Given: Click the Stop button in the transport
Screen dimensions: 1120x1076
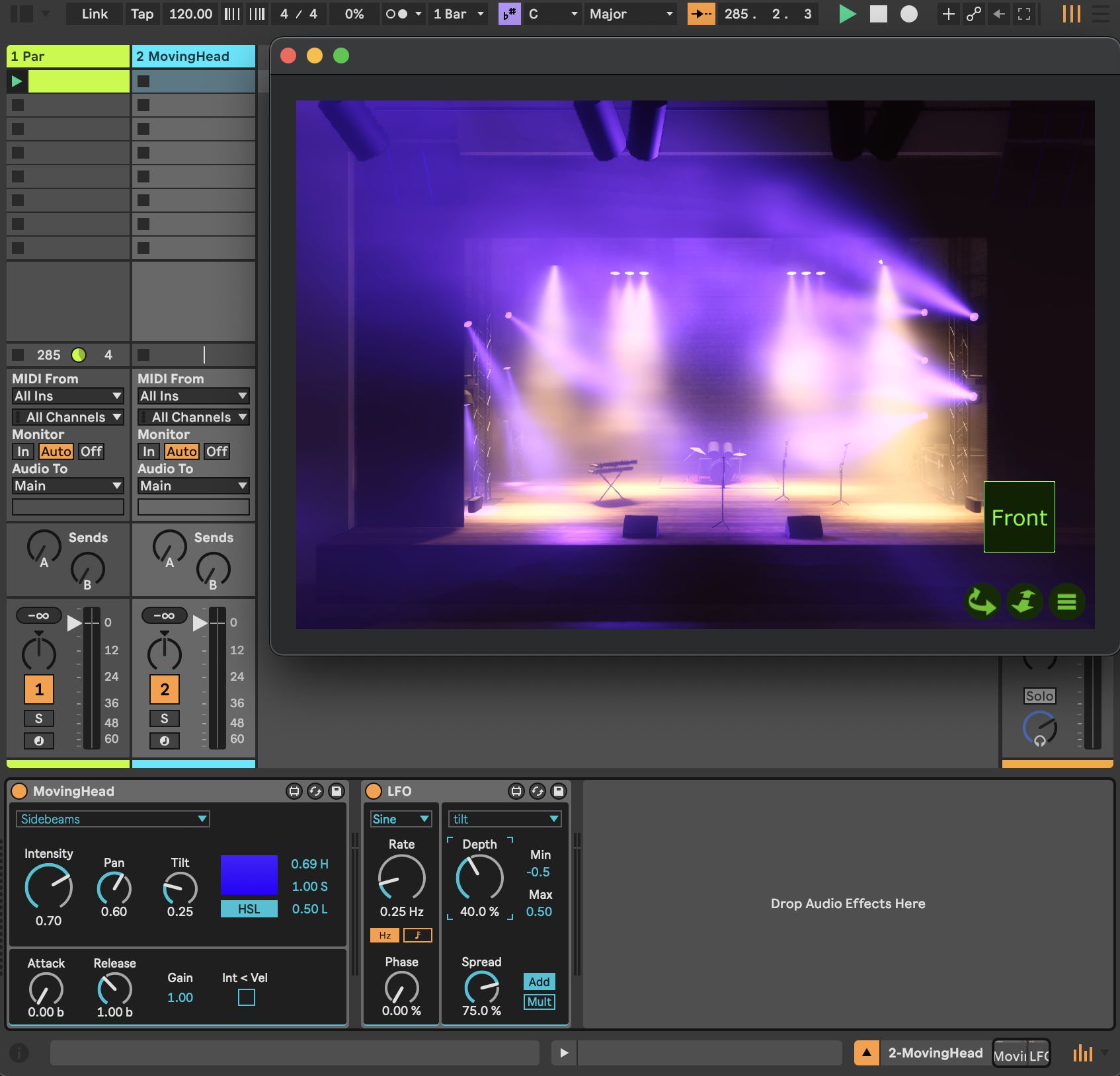Looking at the screenshot, I should pyautogui.click(x=878, y=14).
